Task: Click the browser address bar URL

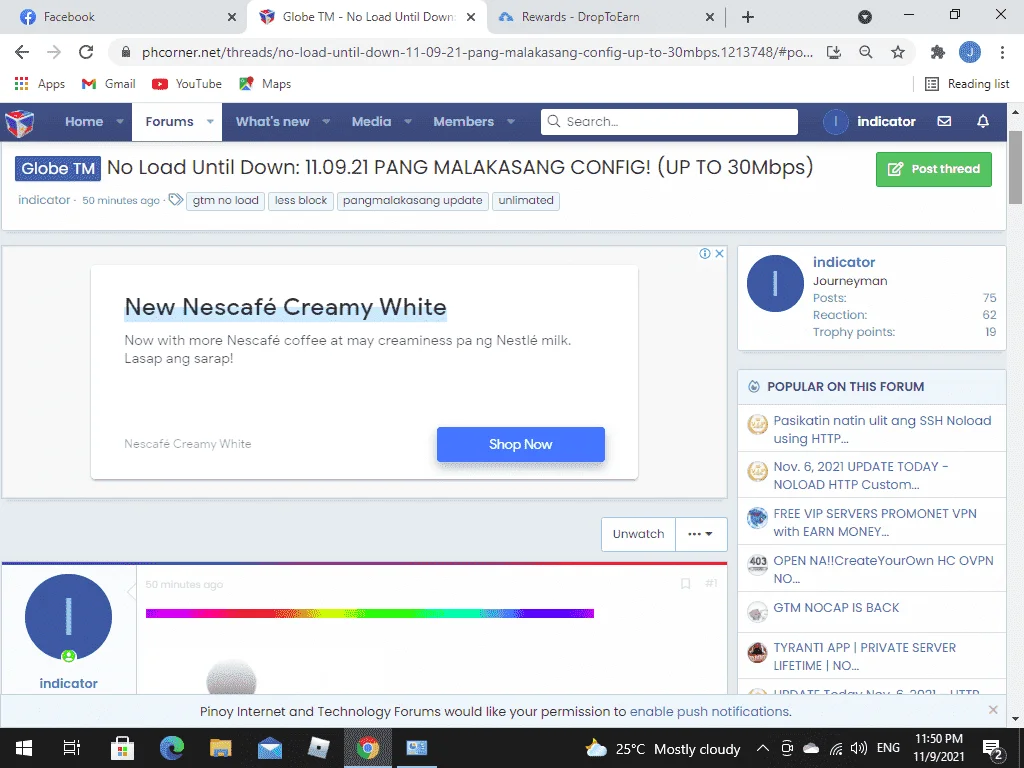Action: (x=477, y=52)
